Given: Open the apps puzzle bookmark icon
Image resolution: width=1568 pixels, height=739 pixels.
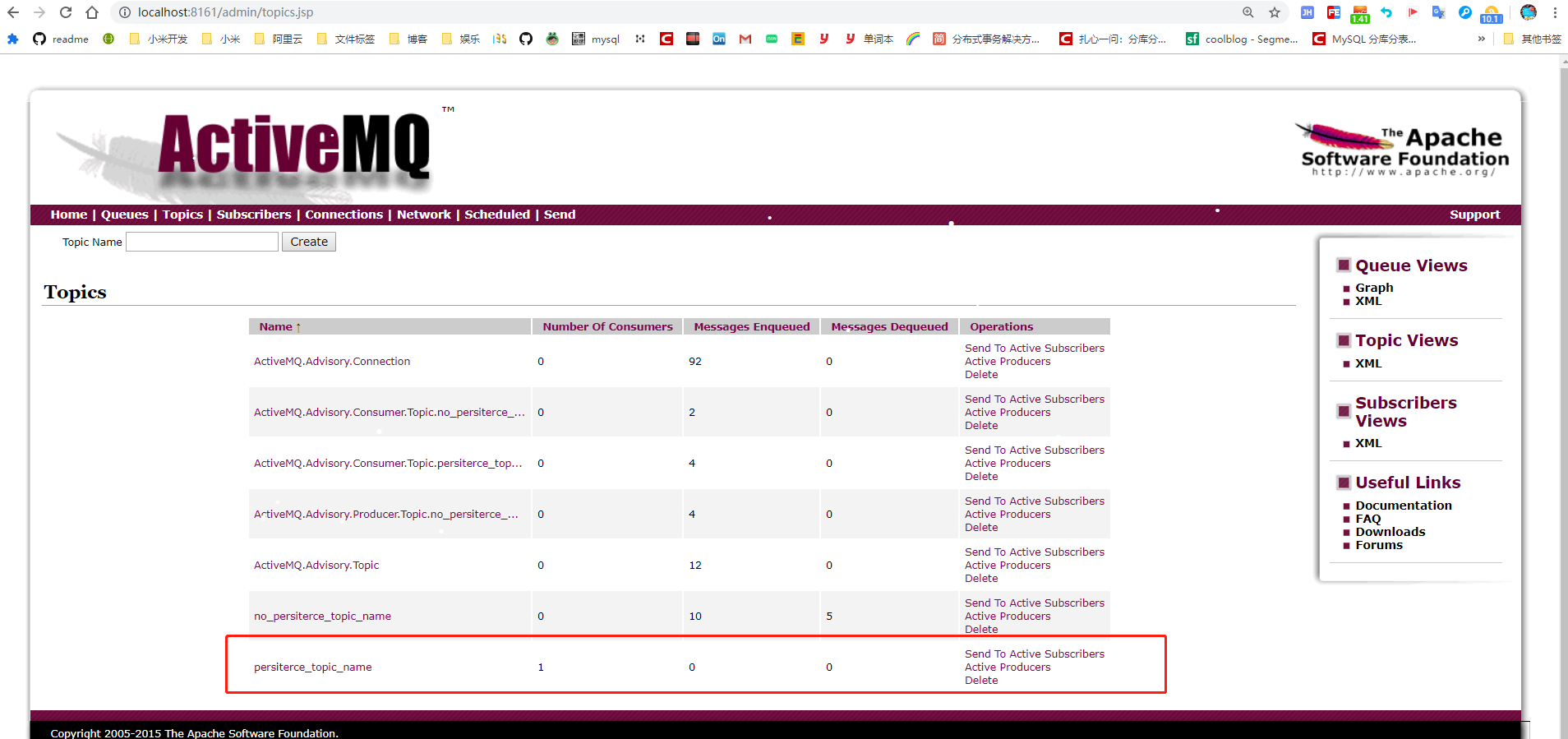Looking at the screenshot, I should click(x=12, y=39).
